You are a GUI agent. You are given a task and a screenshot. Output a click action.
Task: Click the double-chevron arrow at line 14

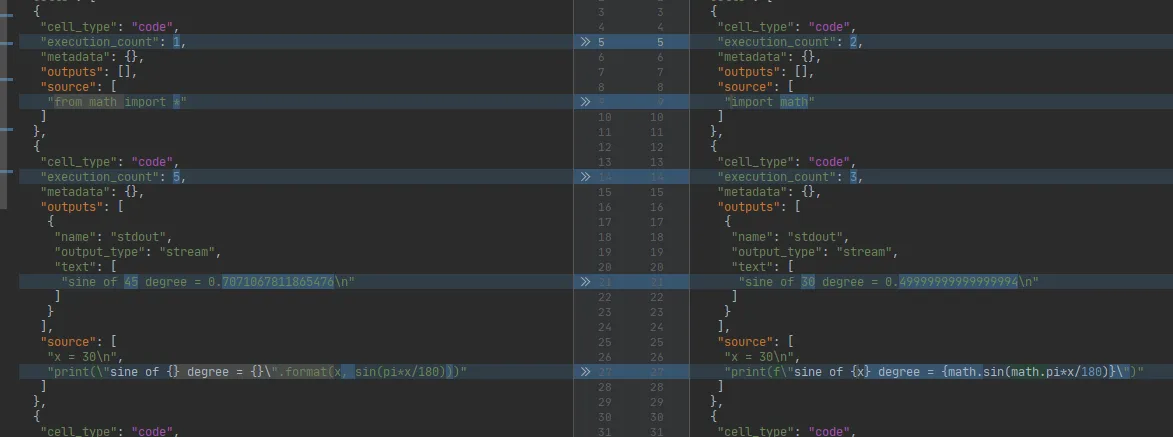[585, 177]
